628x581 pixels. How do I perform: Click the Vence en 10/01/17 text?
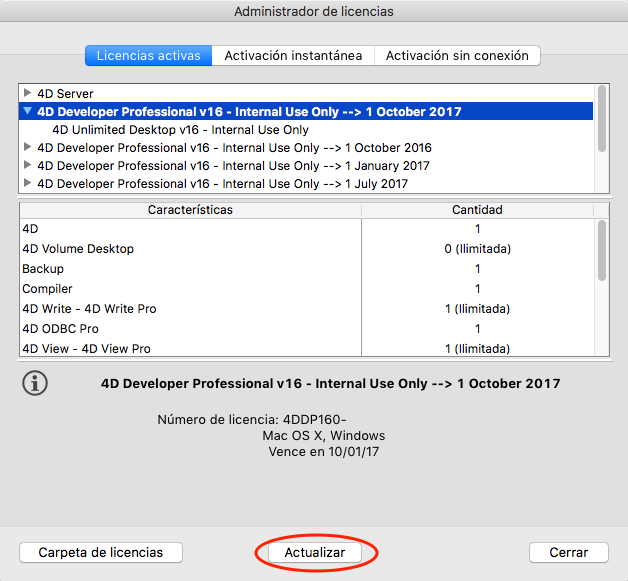tap(324, 452)
